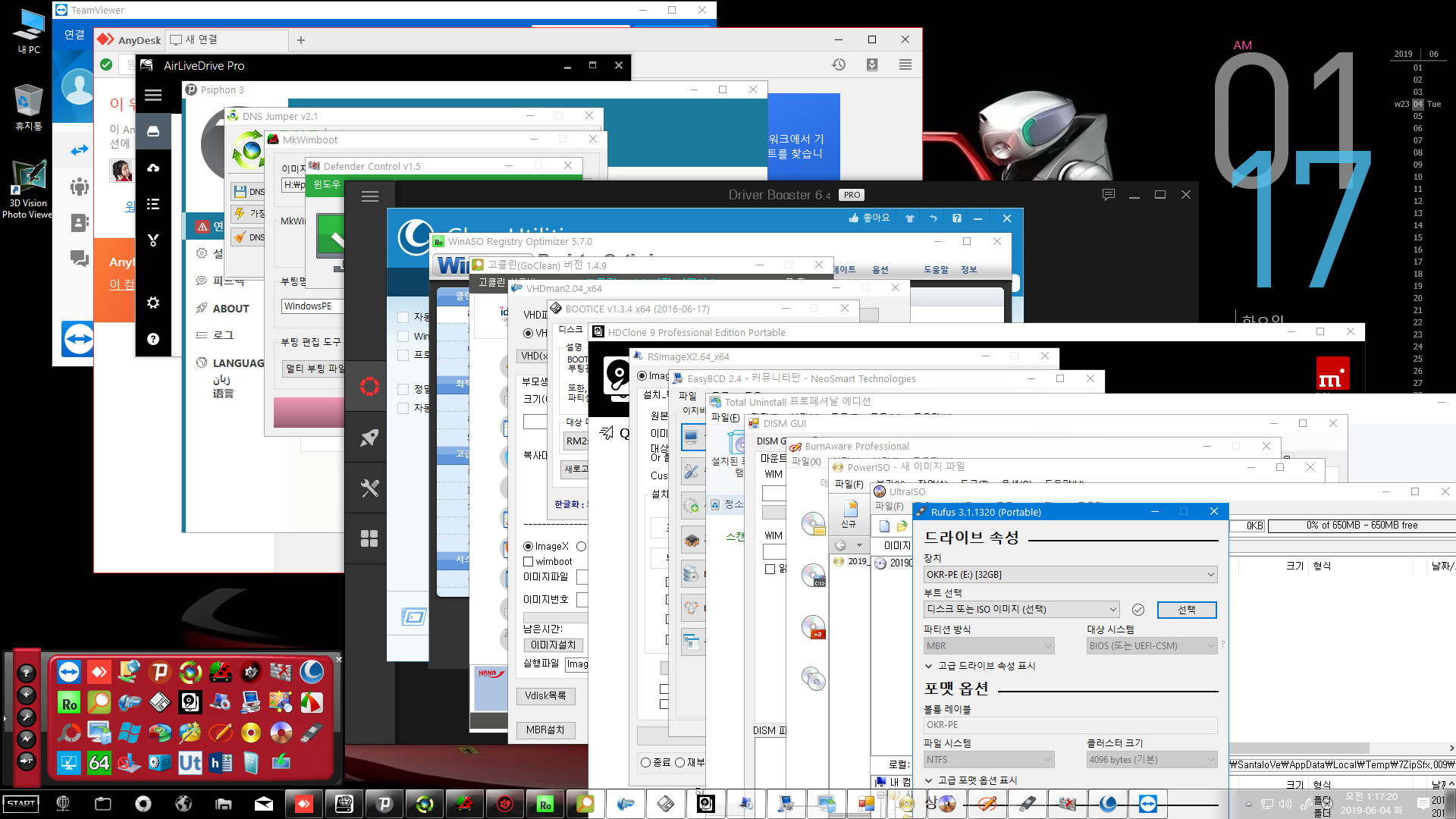Click PowerISO 신규 new image icon
1456x819 pixels.
(849, 513)
